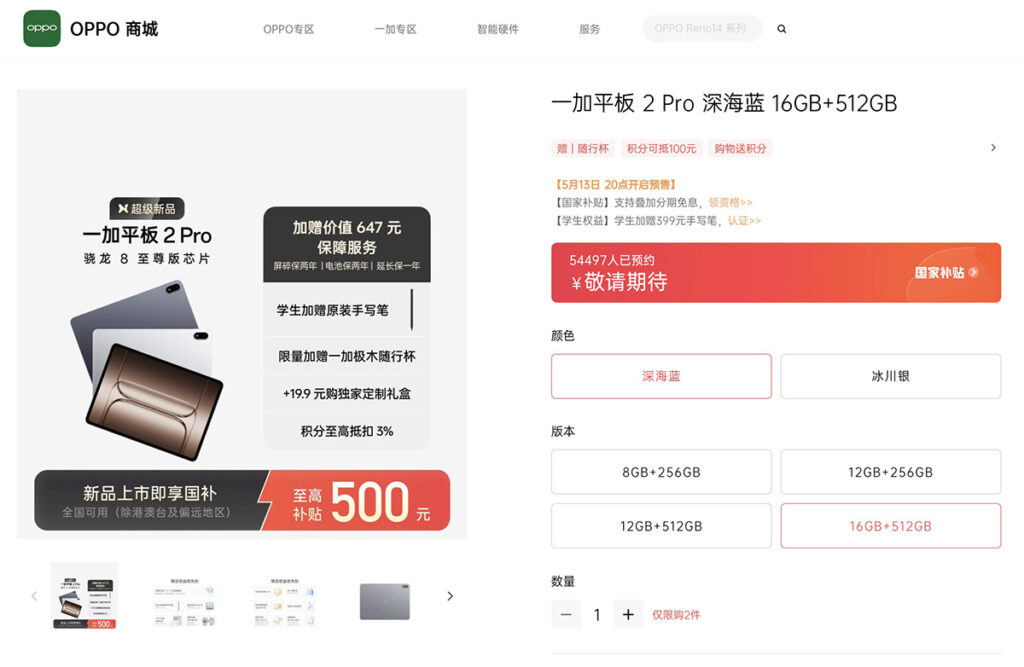
Task: Open the 一加专区 menu
Action: [x=395, y=29]
